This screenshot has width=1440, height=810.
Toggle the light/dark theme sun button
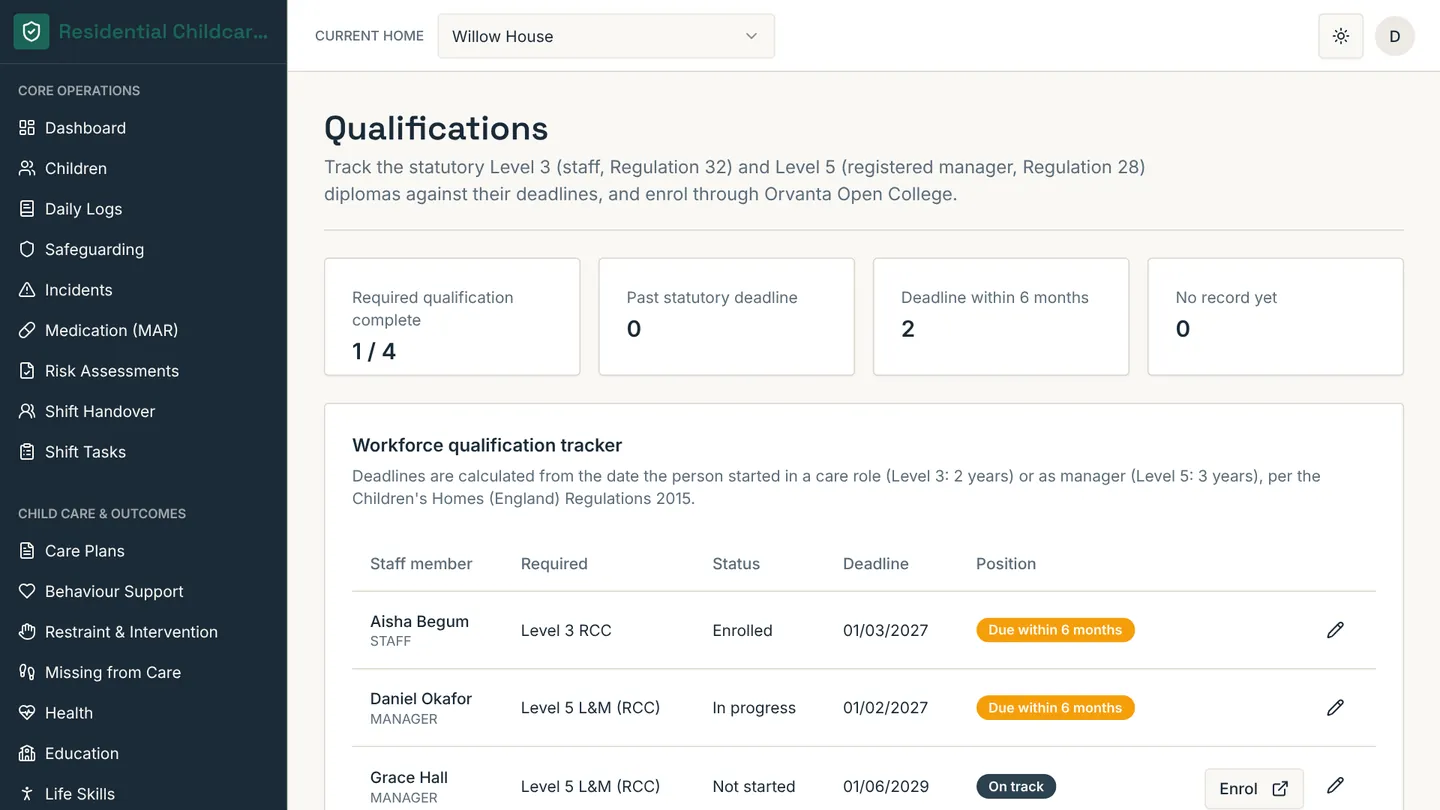(x=1341, y=36)
